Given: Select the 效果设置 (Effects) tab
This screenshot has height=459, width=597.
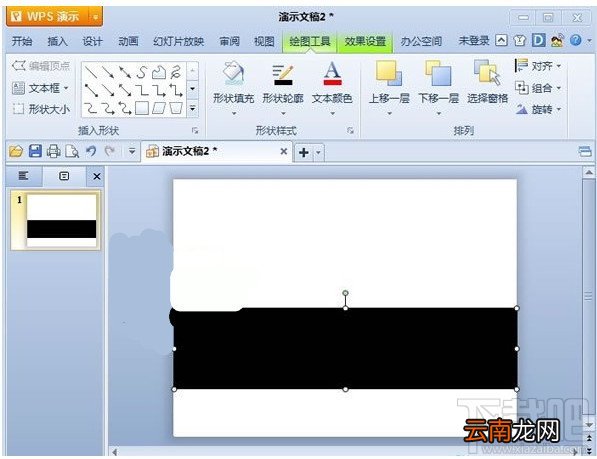Looking at the screenshot, I should (x=365, y=41).
